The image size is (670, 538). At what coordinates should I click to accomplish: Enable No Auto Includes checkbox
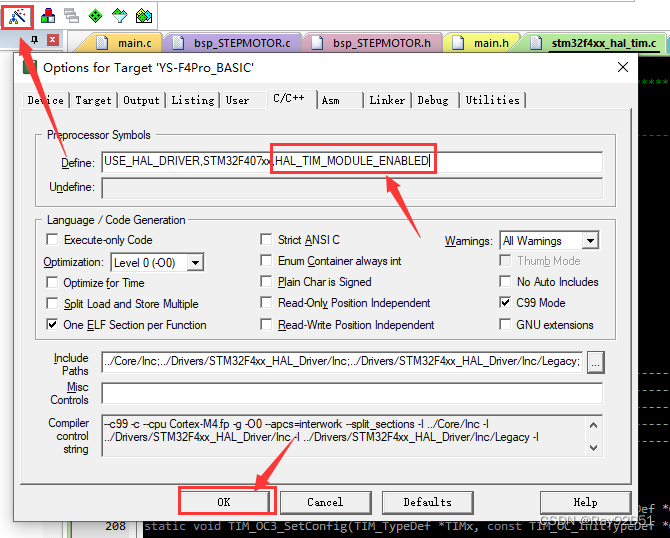tap(505, 282)
